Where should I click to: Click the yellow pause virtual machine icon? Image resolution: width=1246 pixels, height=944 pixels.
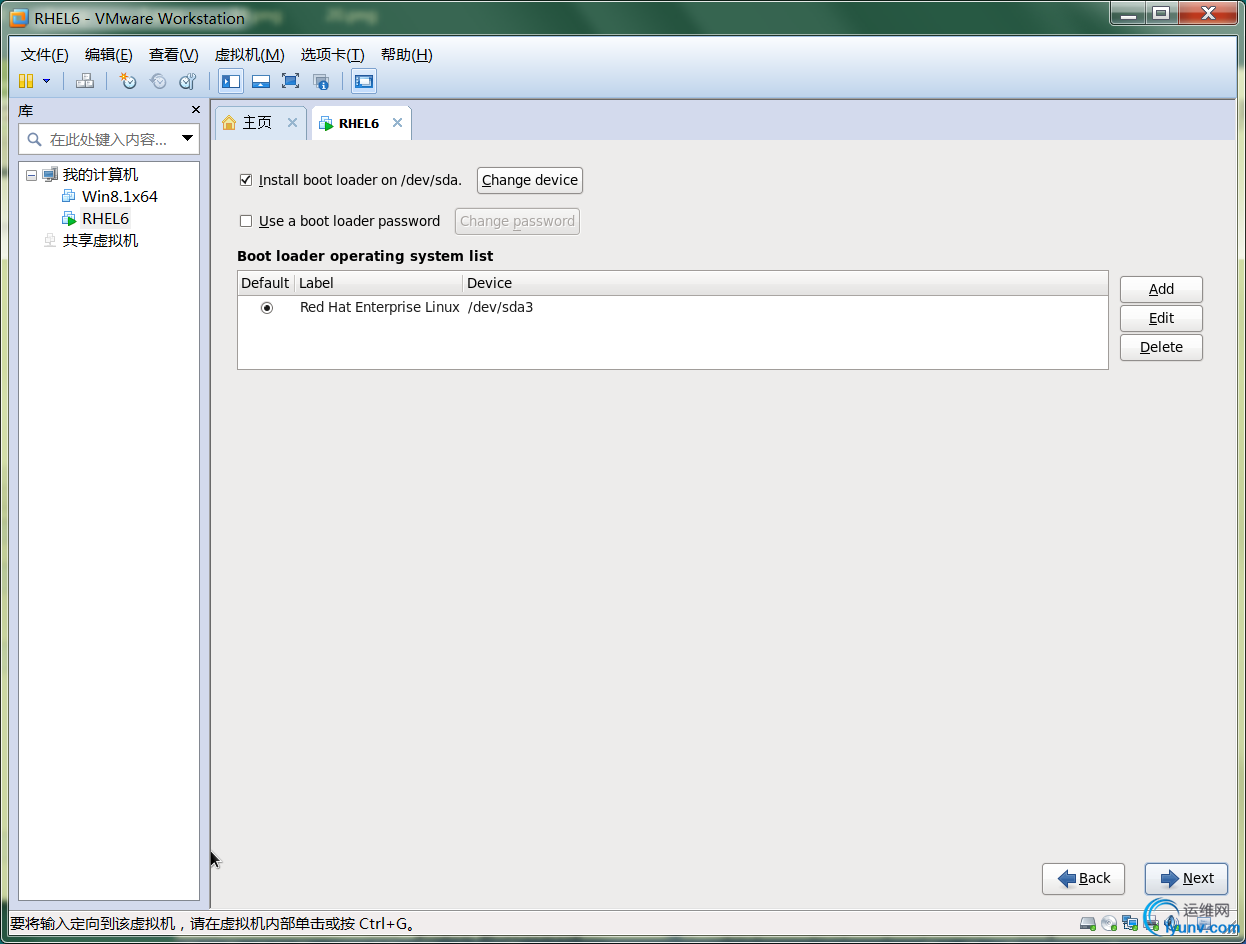[x=26, y=81]
